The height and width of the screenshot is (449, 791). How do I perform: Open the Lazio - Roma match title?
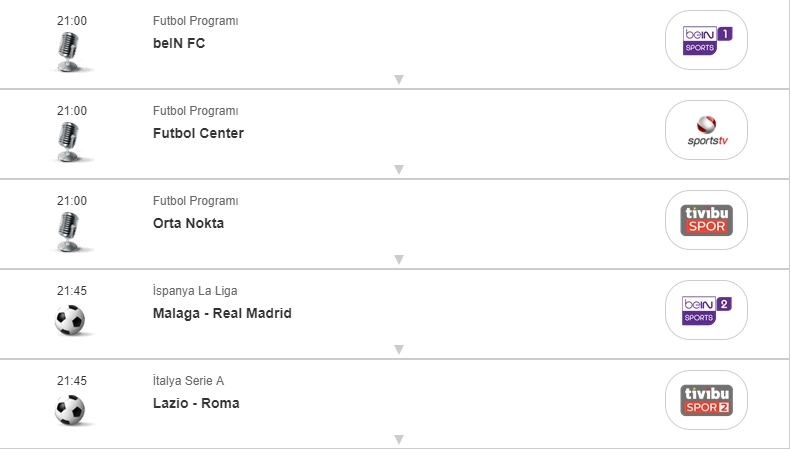coord(196,403)
